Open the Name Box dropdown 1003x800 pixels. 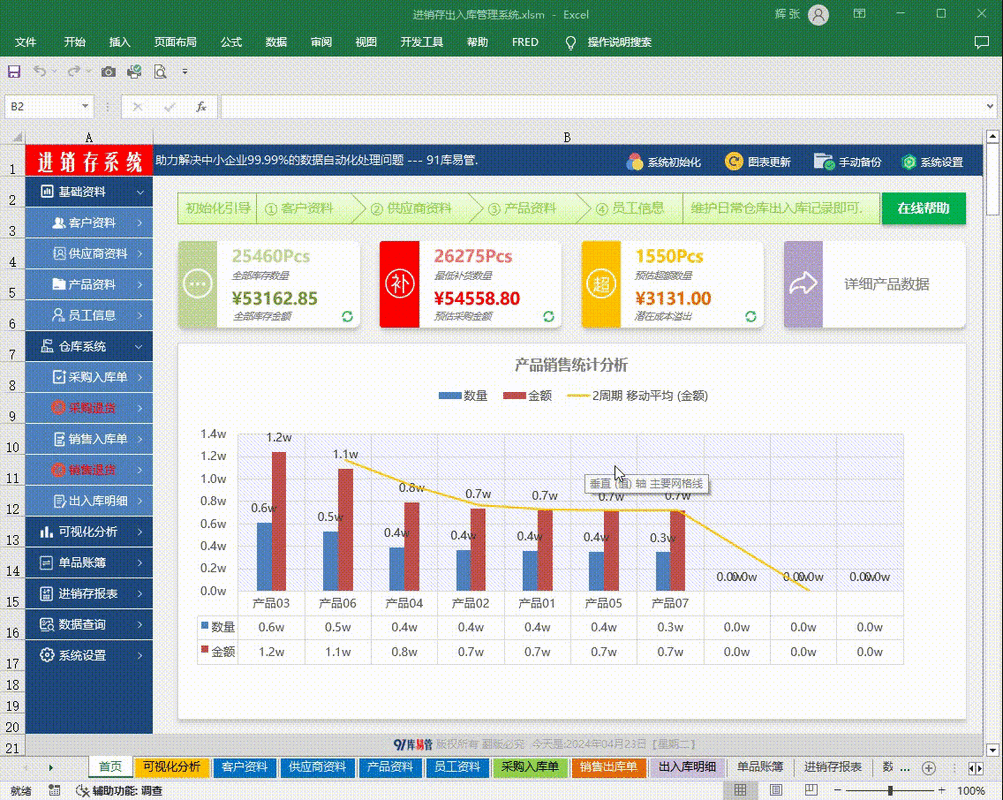85,106
